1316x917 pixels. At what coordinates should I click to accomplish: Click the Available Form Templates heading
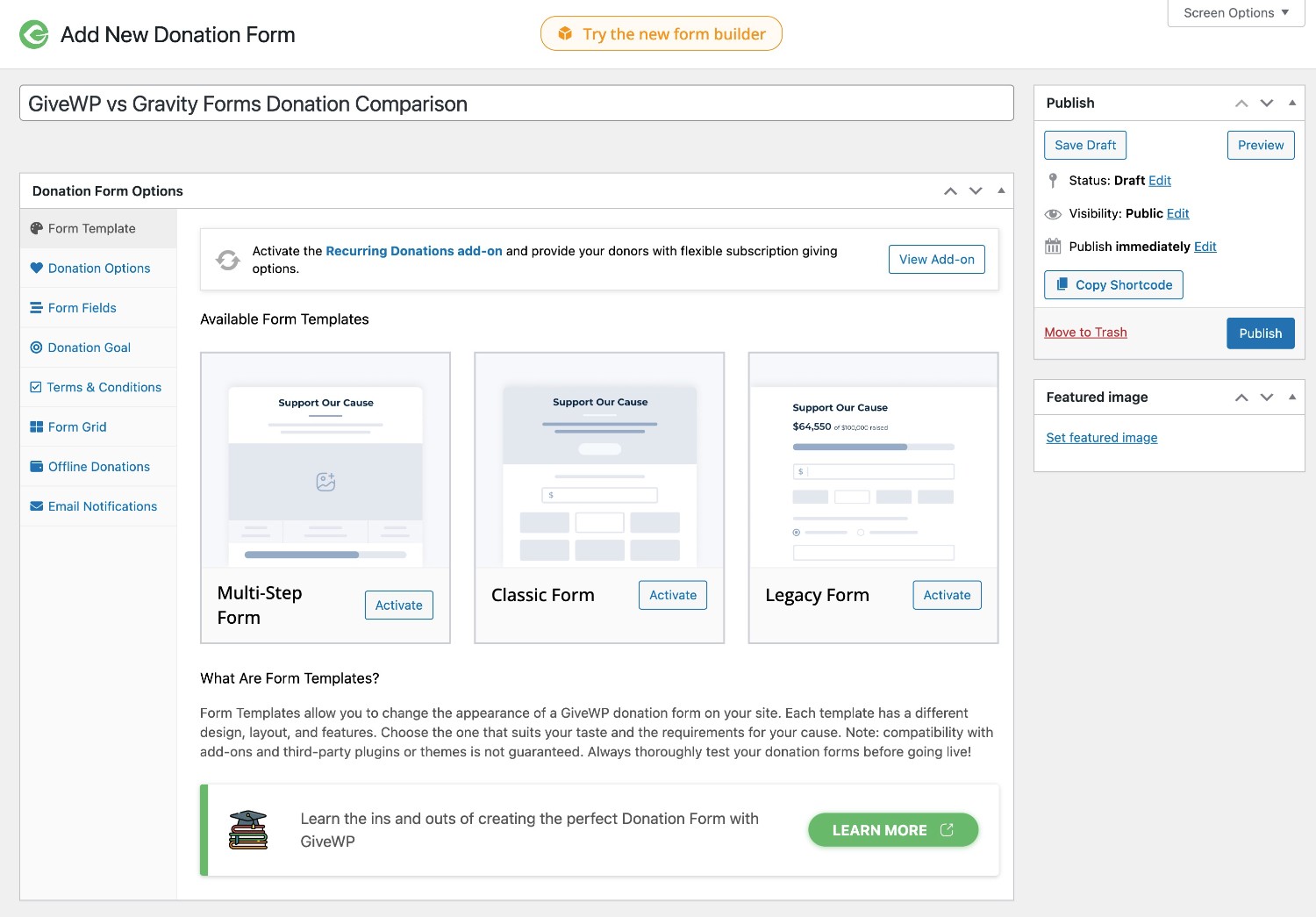point(284,319)
